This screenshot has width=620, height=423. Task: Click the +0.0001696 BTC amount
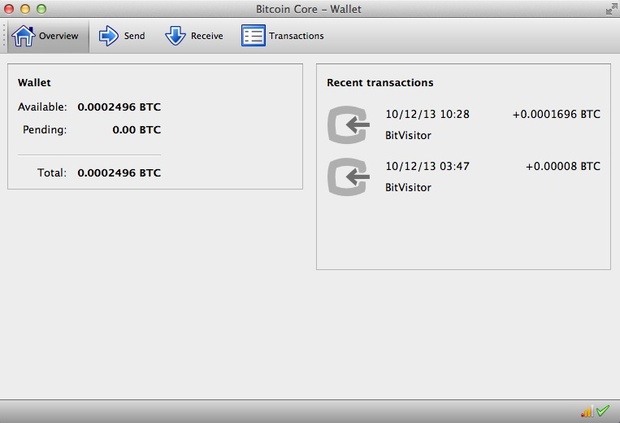(556, 114)
